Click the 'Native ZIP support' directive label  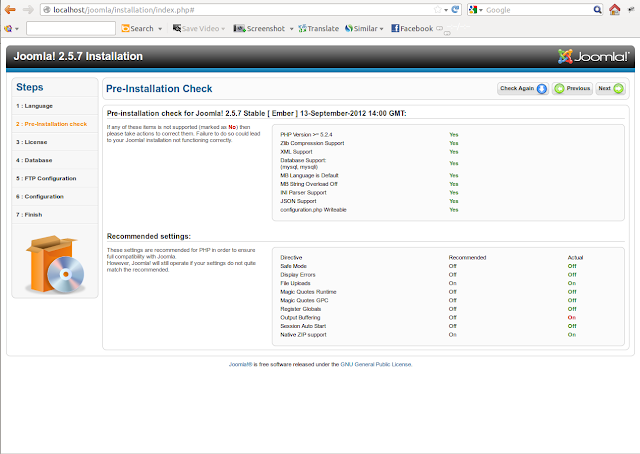pyautogui.click(x=303, y=334)
